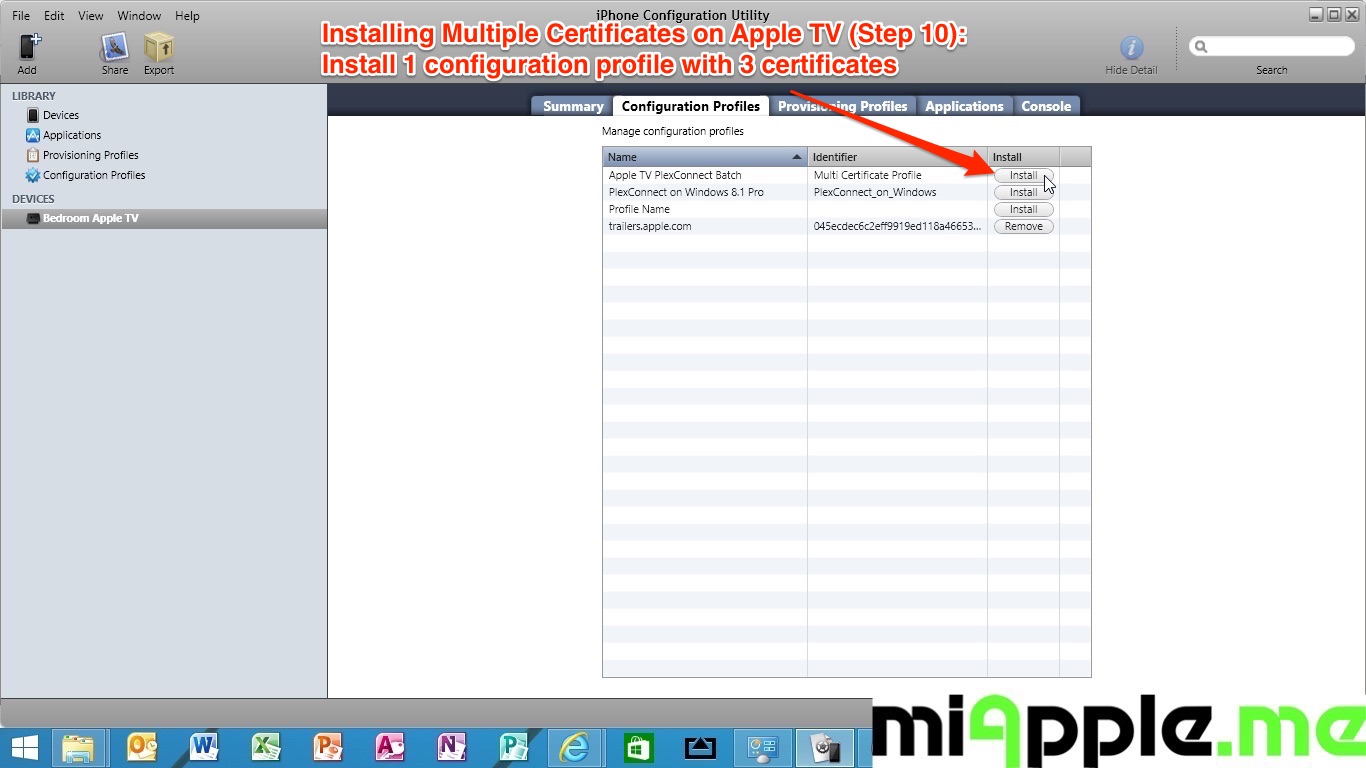Image resolution: width=1366 pixels, height=768 pixels.
Task: Install PlexConnect on Windows 8.1 Pro profile
Action: [x=1023, y=192]
